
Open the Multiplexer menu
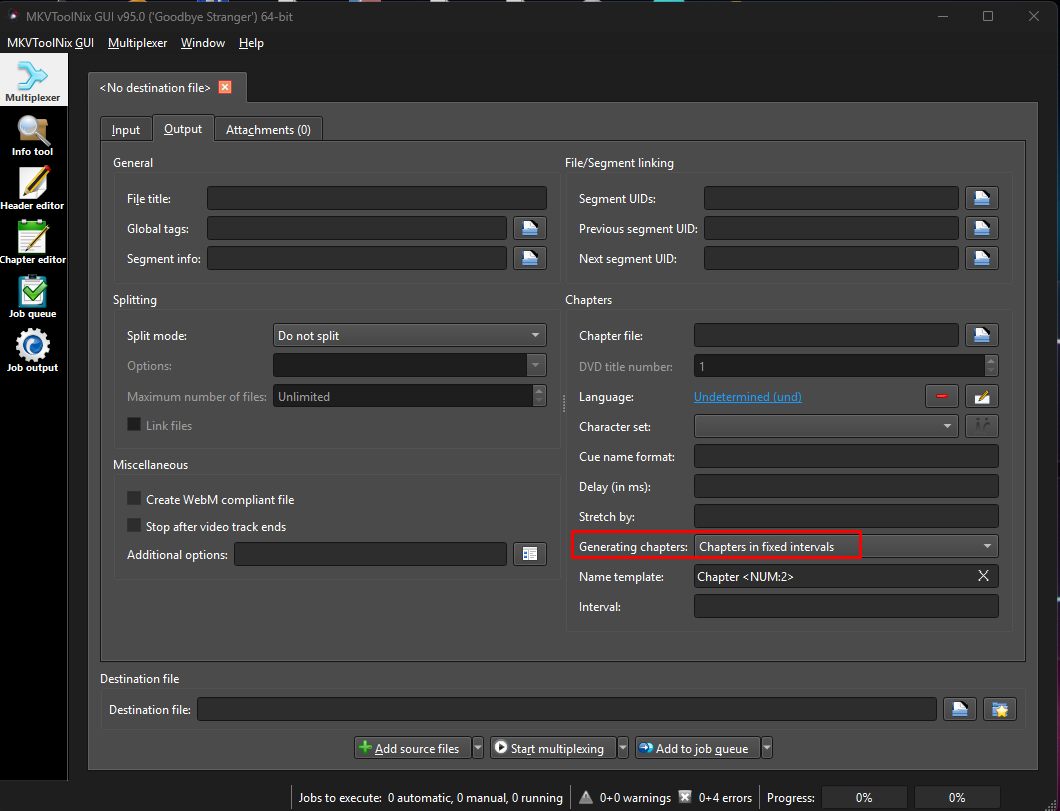coord(137,43)
